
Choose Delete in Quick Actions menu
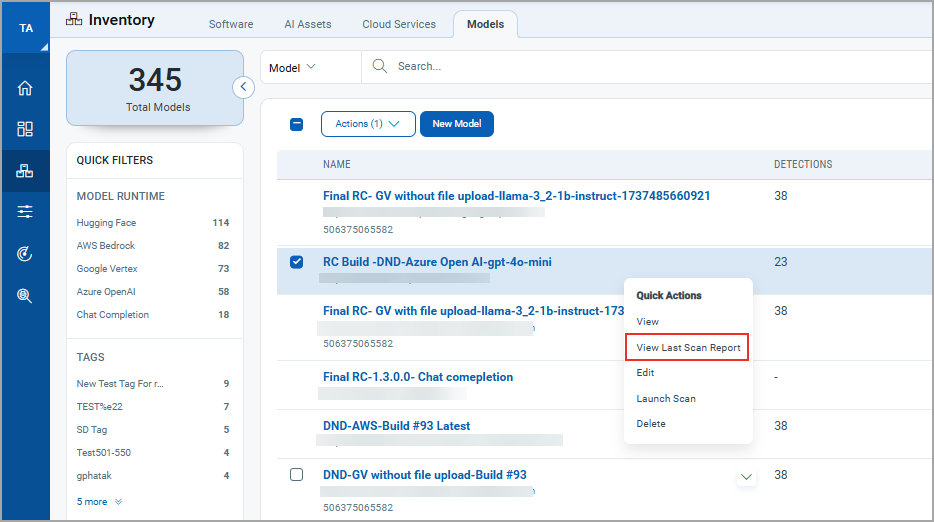click(651, 424)
